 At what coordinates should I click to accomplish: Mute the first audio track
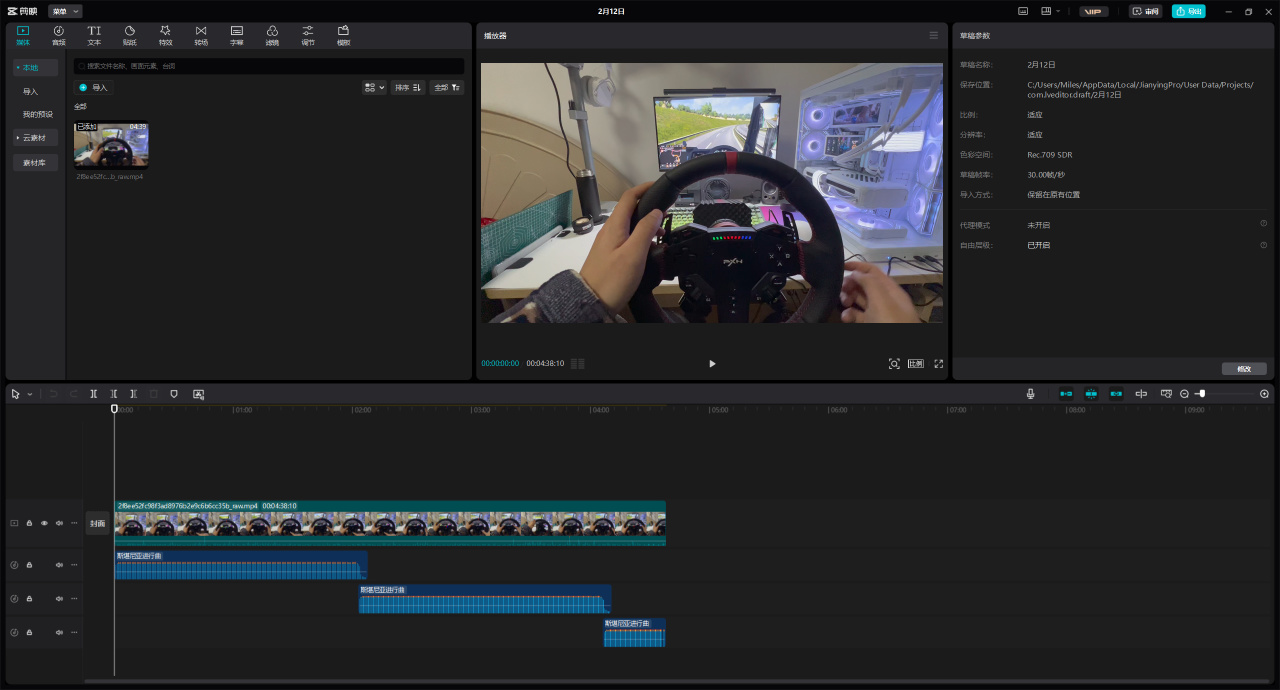pos(59,565)
